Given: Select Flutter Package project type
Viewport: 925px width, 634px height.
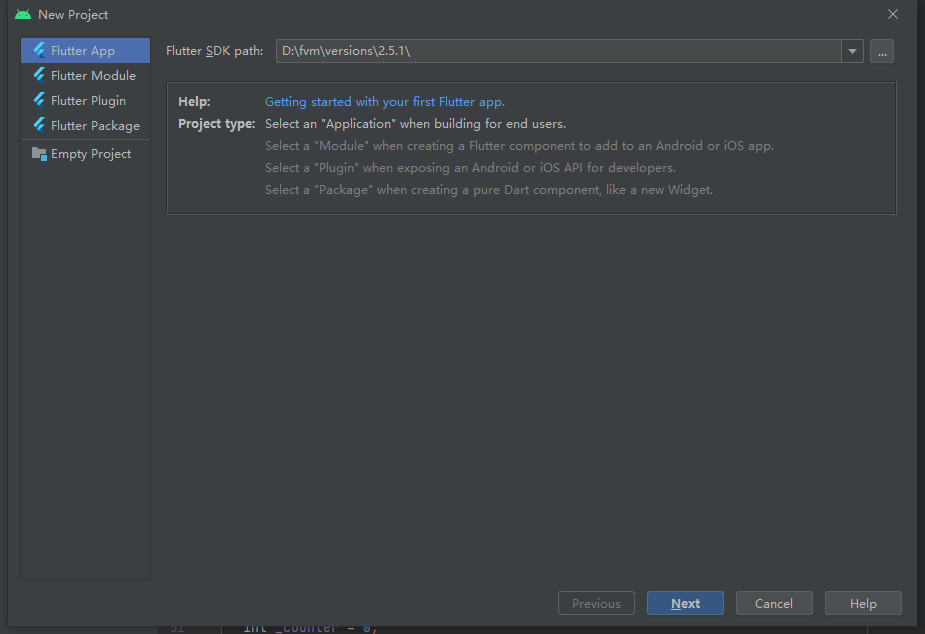Looking at the screenshot, I should [x=85, y=126].
